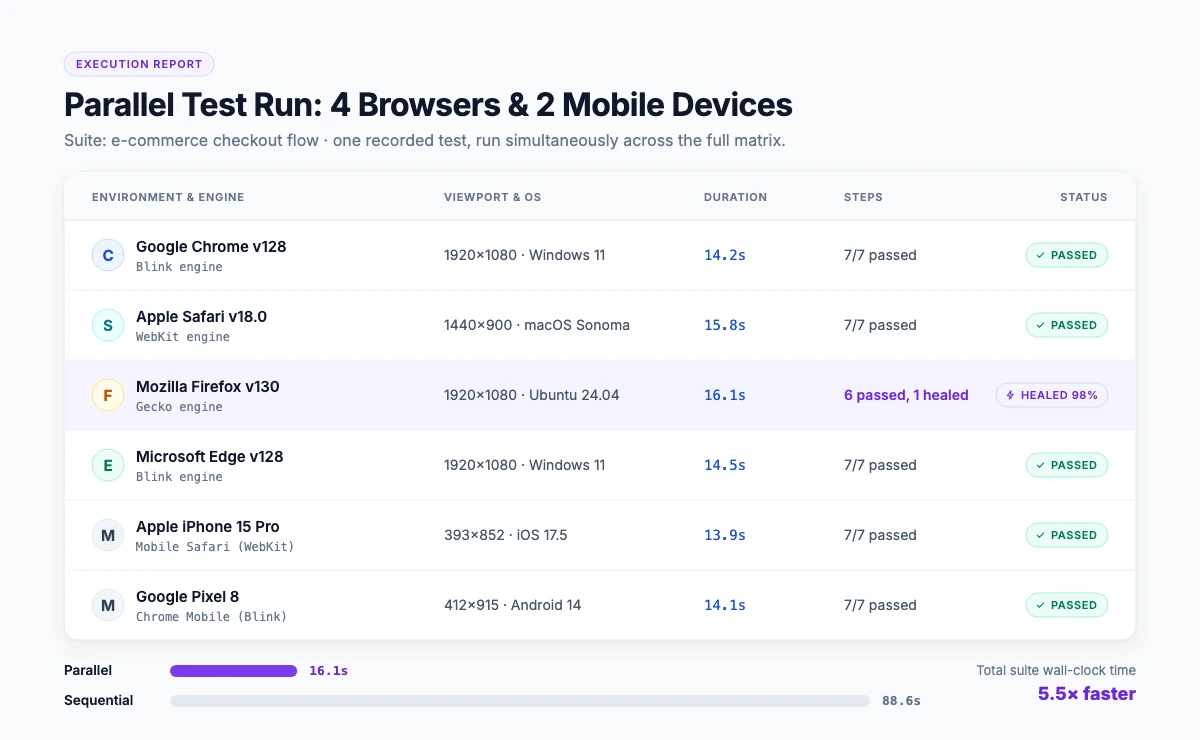Click '6 passed, 1 healed' steps text
Viewport: 1200px width, 740px height.
click(x=906, y=395)
